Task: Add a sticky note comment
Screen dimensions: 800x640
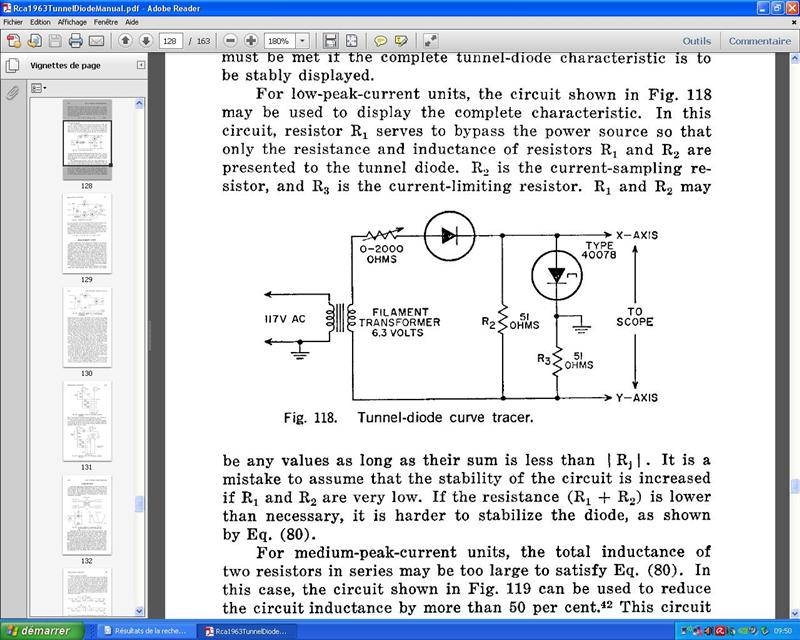Action: click(380, 41)
